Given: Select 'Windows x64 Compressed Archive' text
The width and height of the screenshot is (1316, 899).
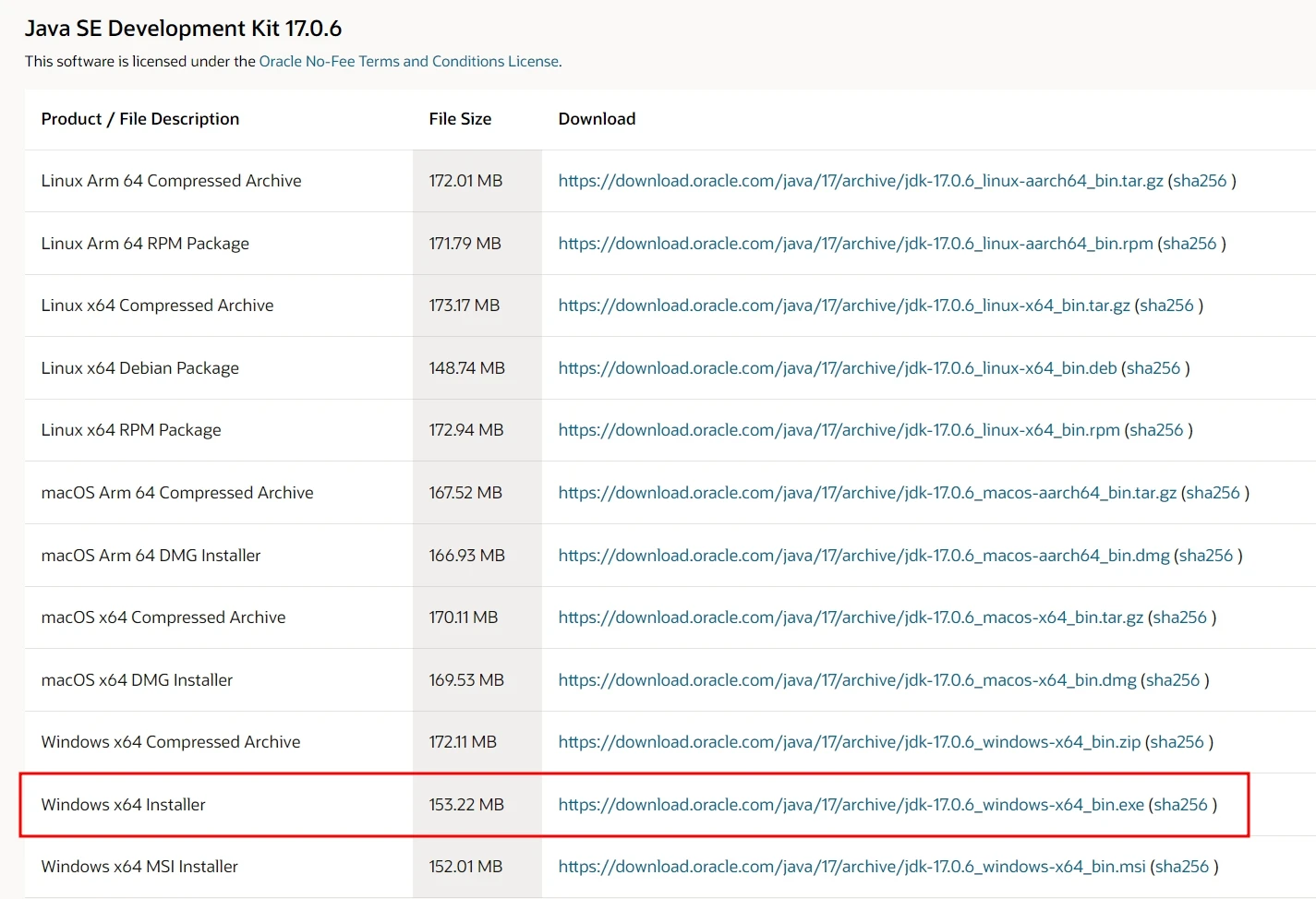Looking at the screenshot, I should point(171,742).
